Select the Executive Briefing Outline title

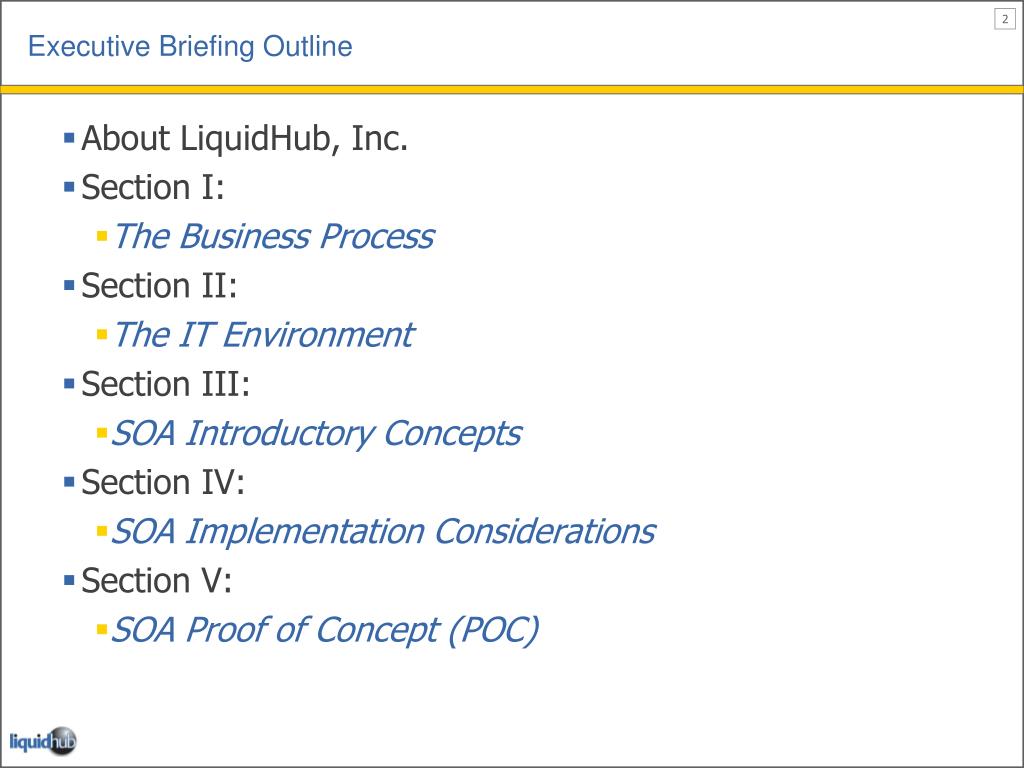point(190,46)
